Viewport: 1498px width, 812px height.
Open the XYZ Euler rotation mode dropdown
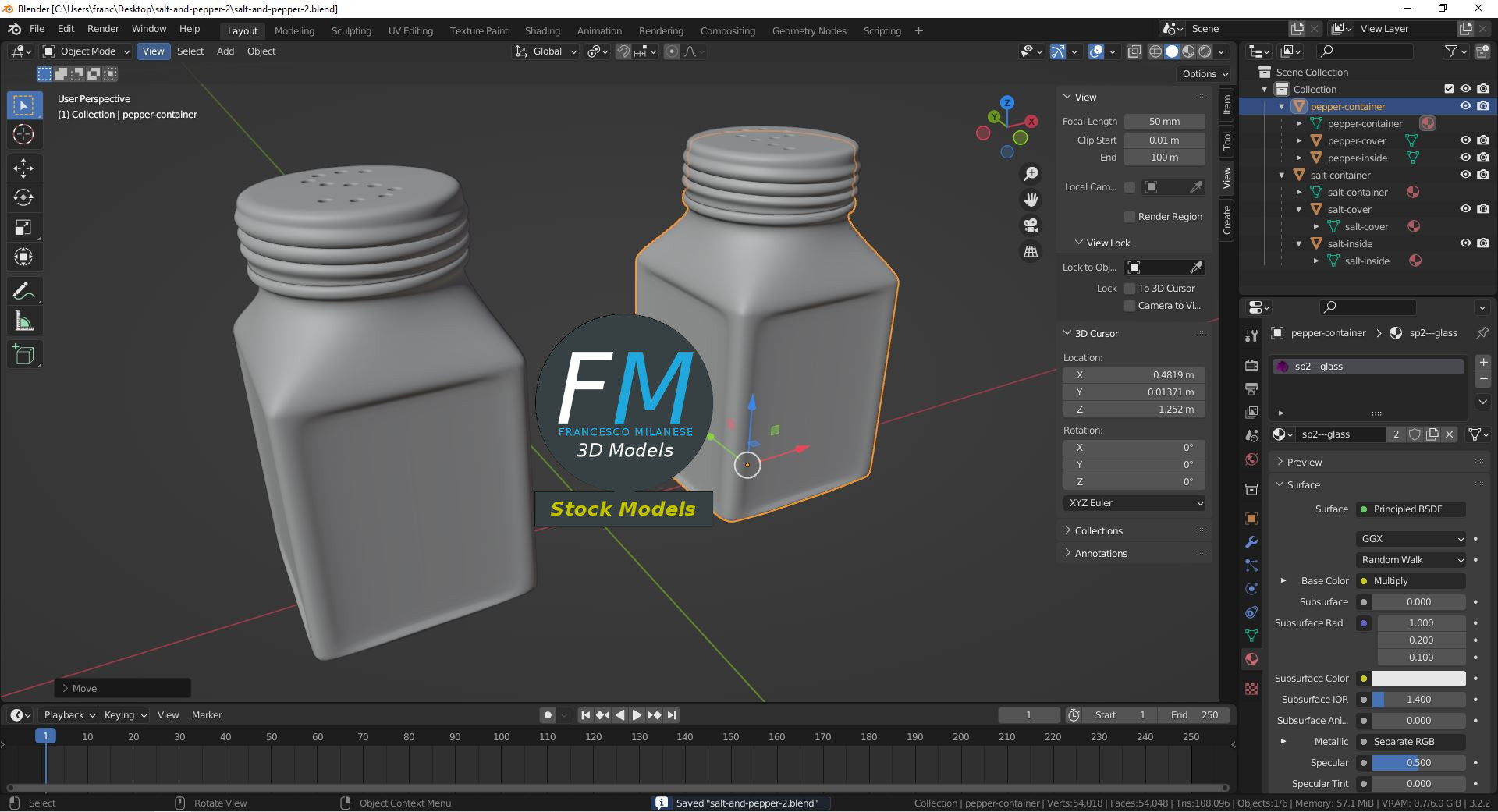click(x=1134, y=503)
